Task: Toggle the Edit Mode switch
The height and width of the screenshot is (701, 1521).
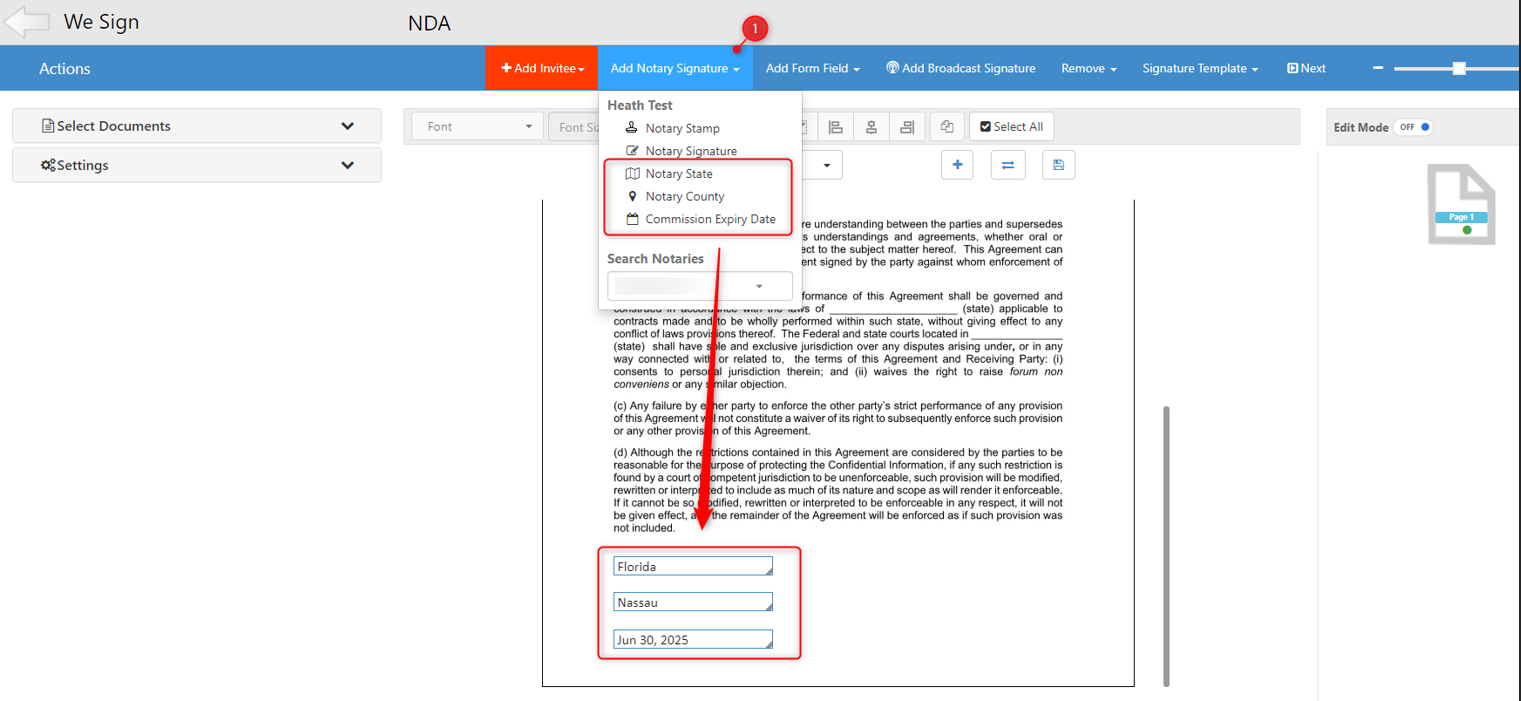Action: tap(1415, 127)
